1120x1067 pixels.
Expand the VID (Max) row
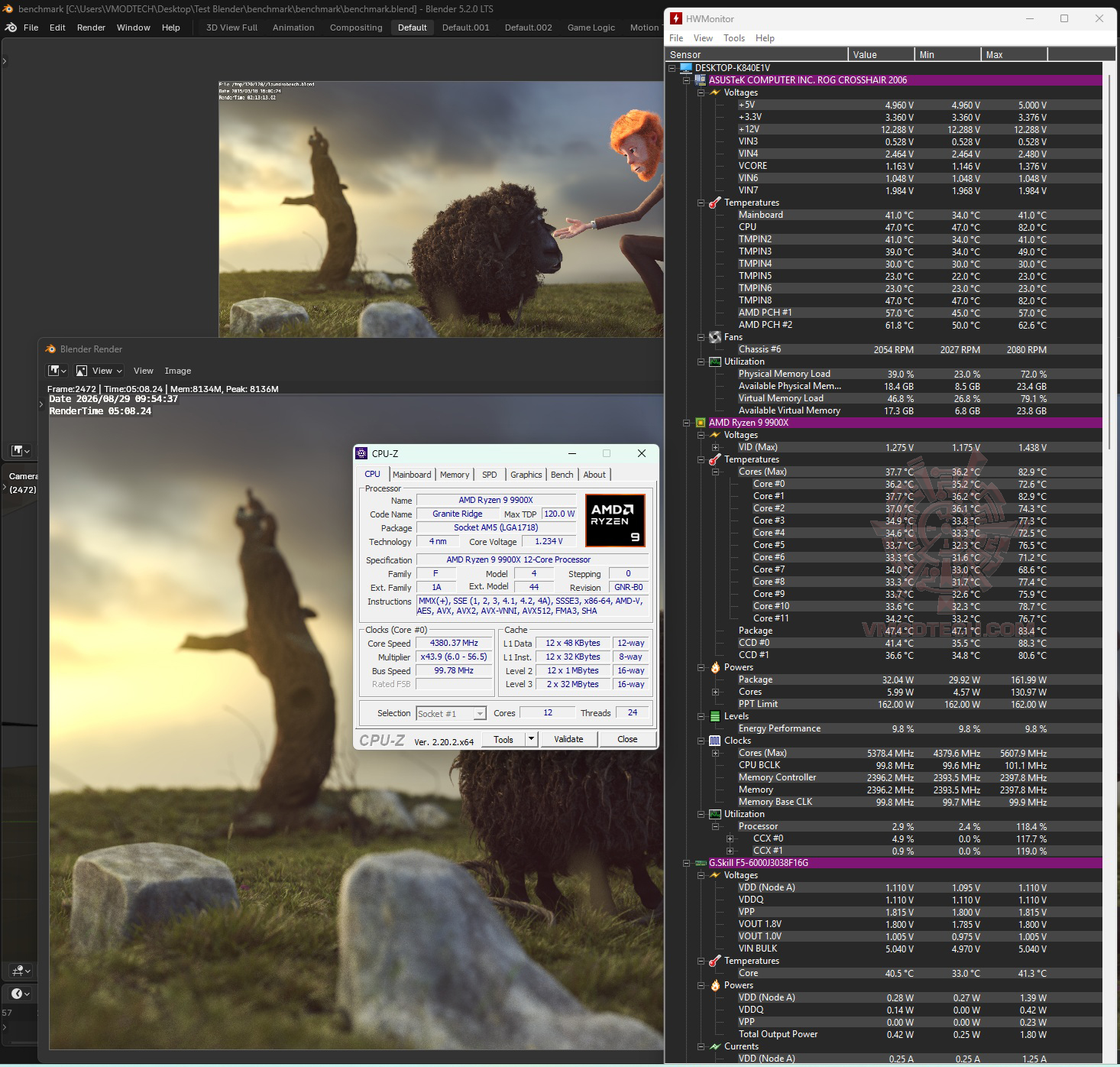coord(715,447)
